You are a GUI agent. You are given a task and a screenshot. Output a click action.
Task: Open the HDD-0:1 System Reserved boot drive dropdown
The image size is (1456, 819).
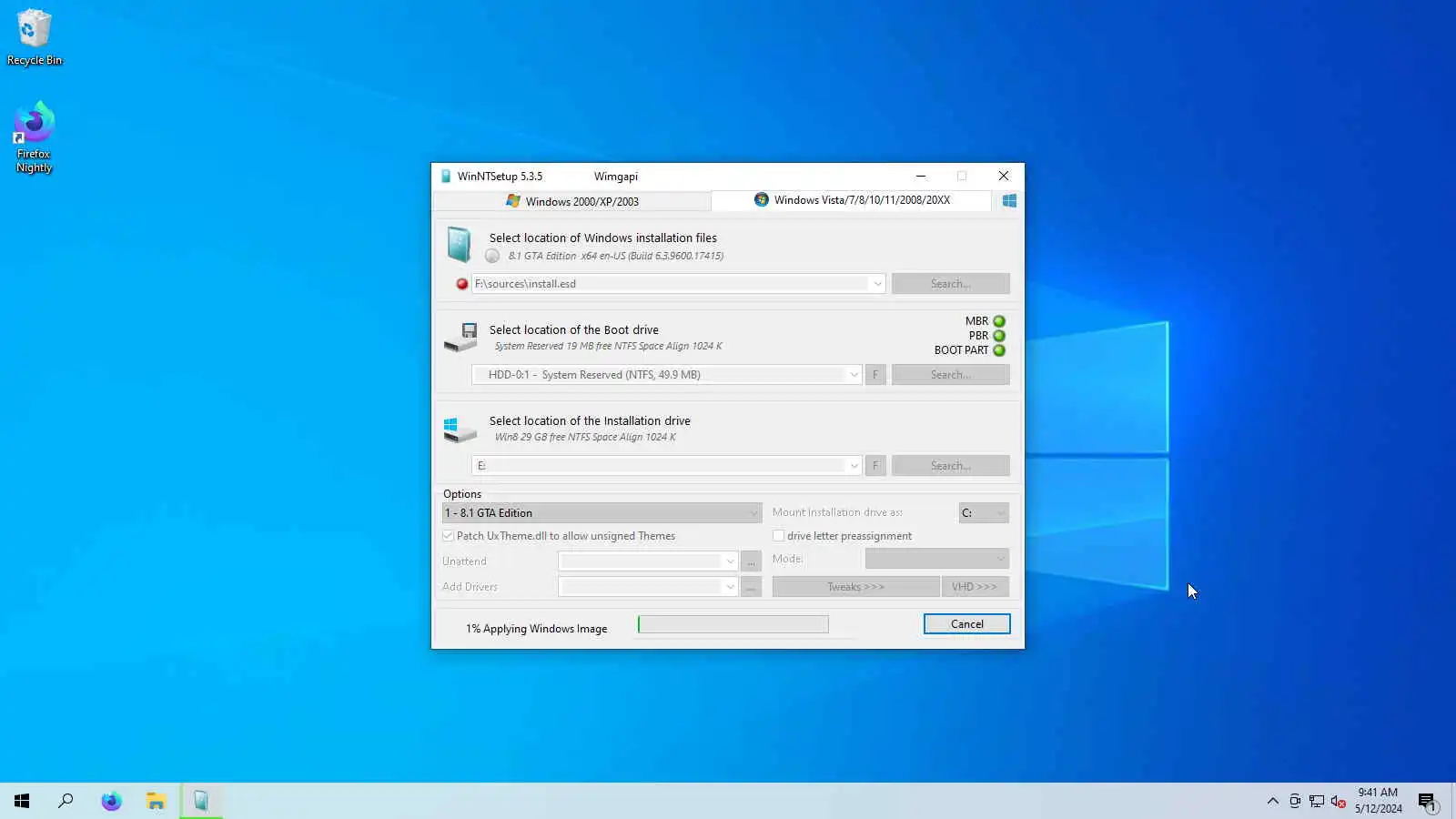[x=854, y=375]
